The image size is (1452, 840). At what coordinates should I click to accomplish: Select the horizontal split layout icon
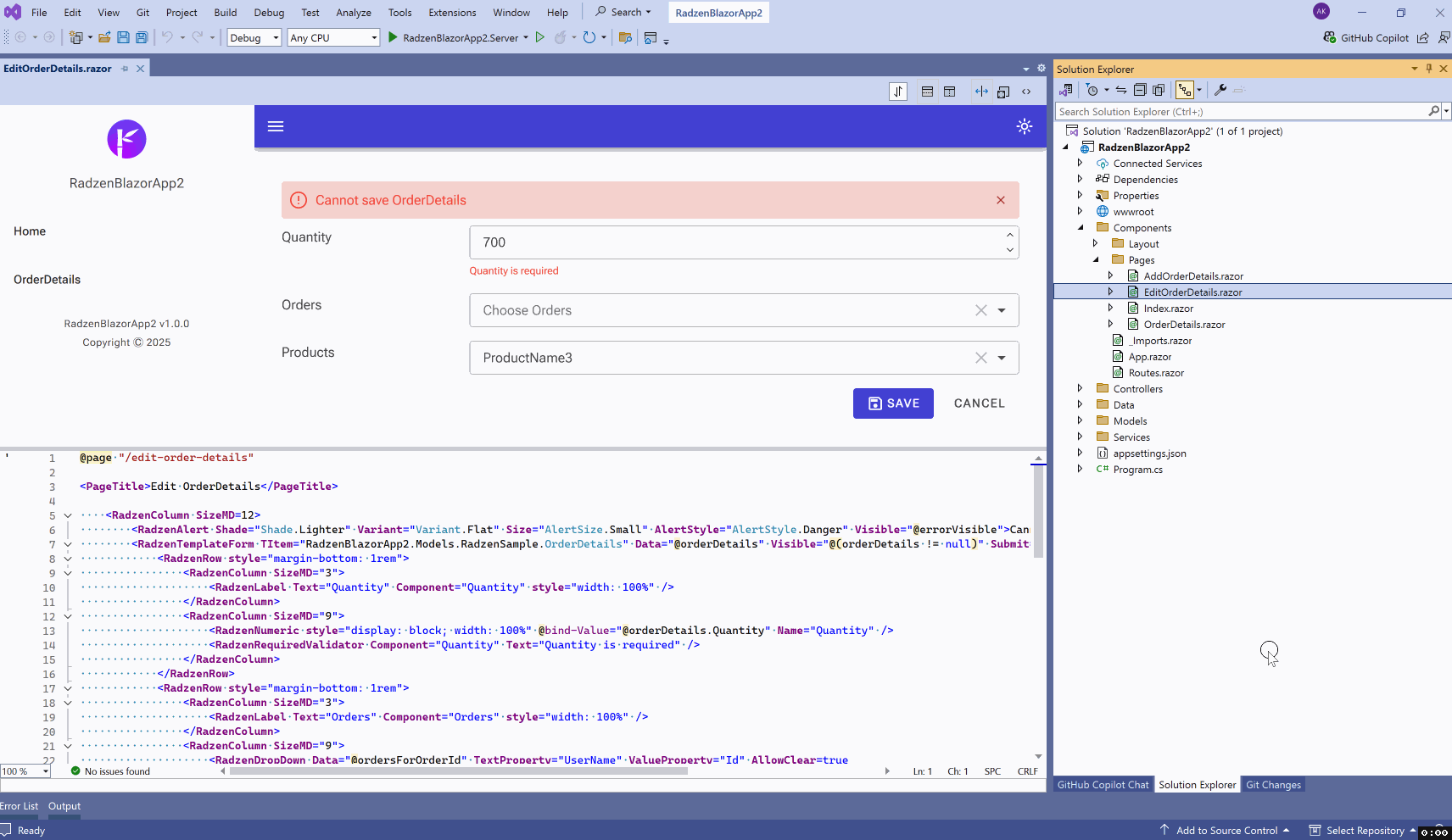click(927, 92)
